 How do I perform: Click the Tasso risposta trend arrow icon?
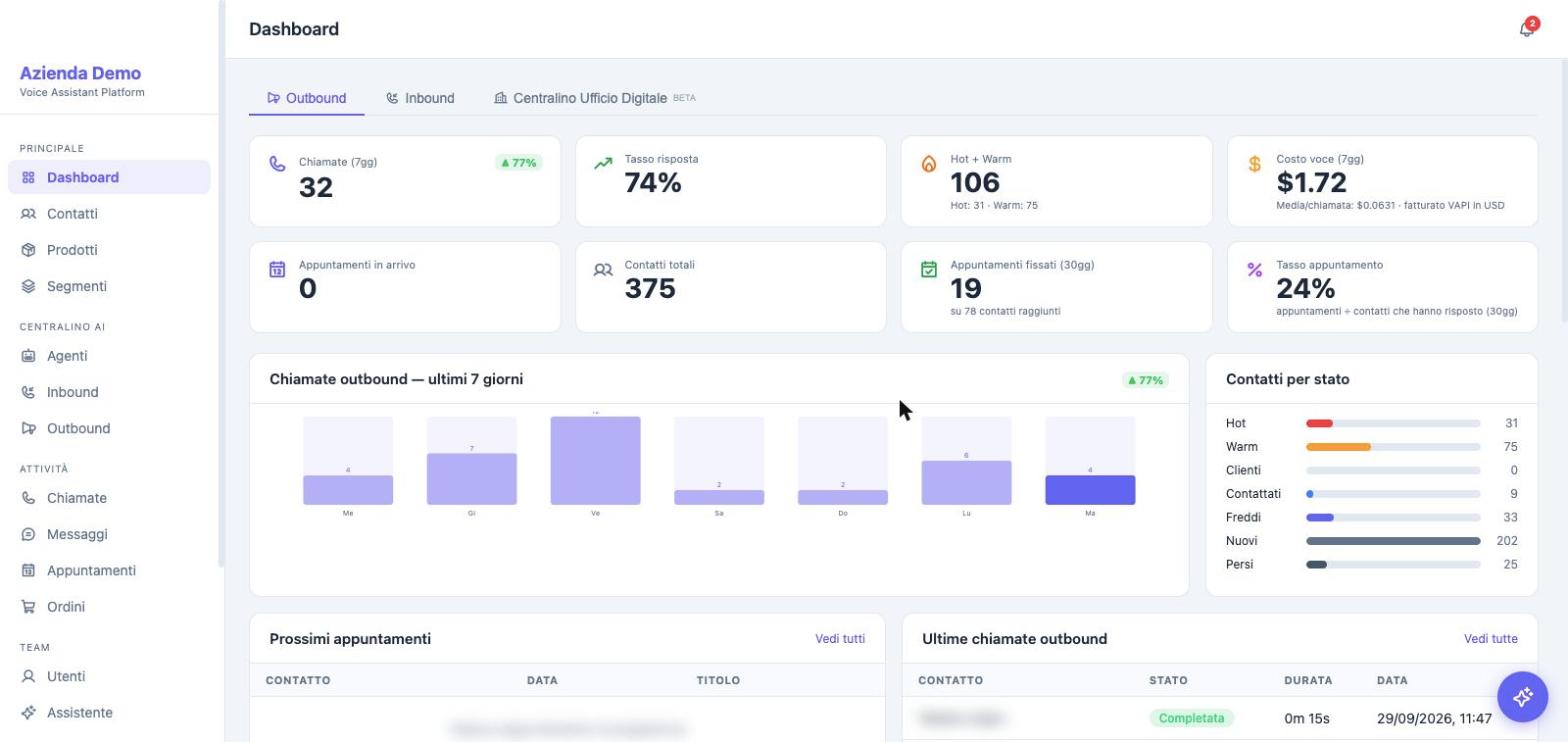pyautogui.click(x=603, y=163)
